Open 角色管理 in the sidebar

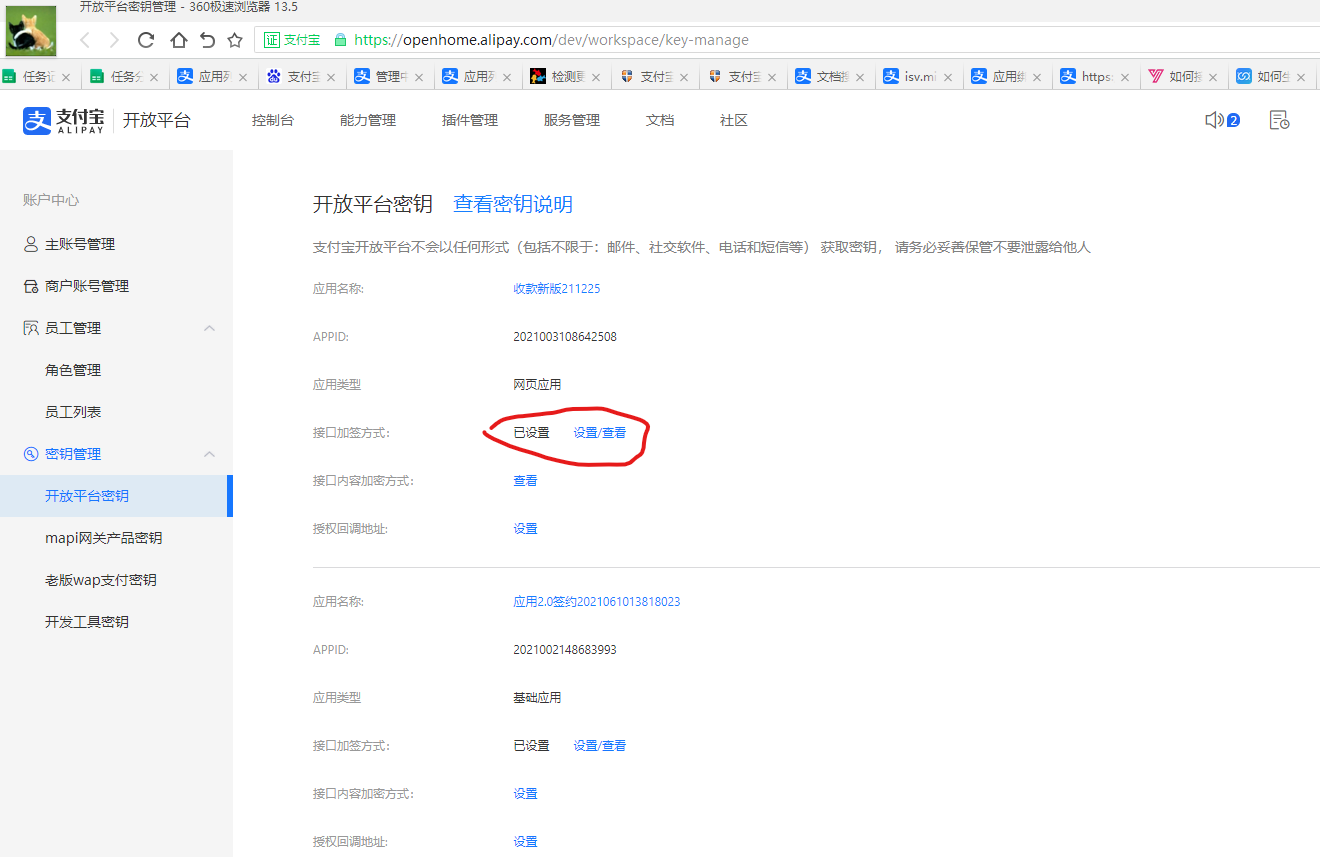click(x=73, y=370)
